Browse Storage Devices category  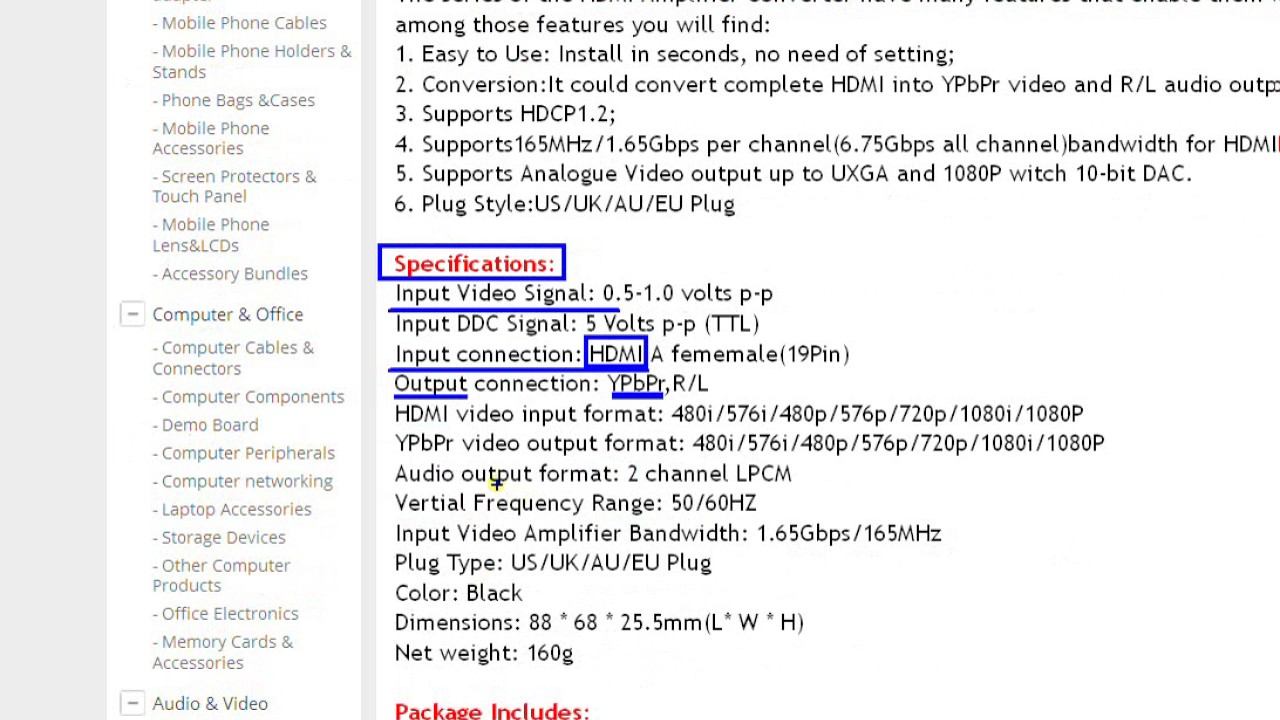[219, 537]
